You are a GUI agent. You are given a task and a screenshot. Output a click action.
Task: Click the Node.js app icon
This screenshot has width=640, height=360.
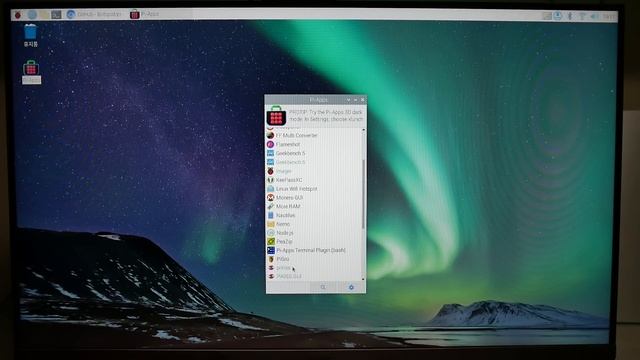(270, 233)
